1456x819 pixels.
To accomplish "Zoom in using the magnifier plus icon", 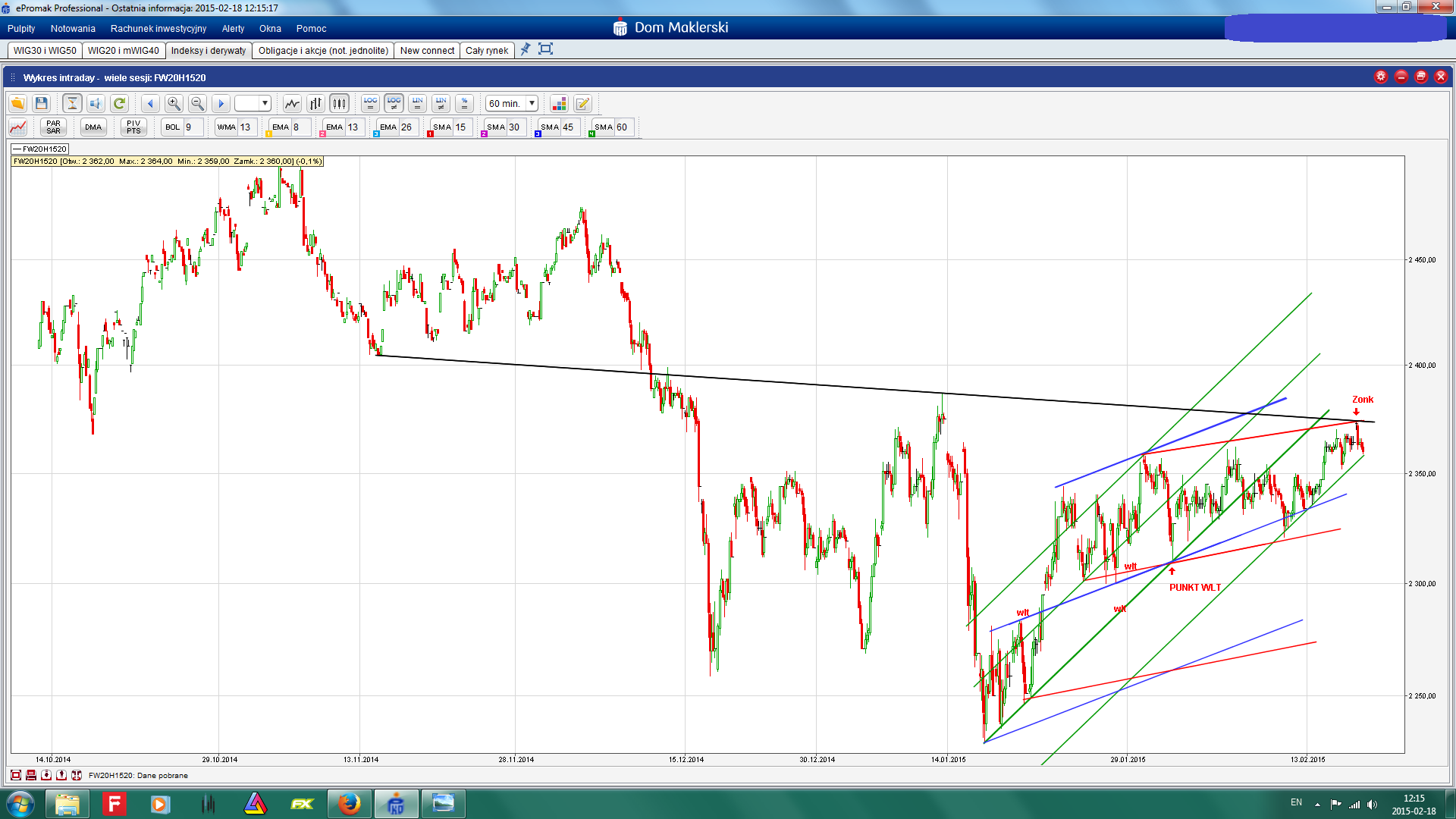I will click(x=174, y=104).
